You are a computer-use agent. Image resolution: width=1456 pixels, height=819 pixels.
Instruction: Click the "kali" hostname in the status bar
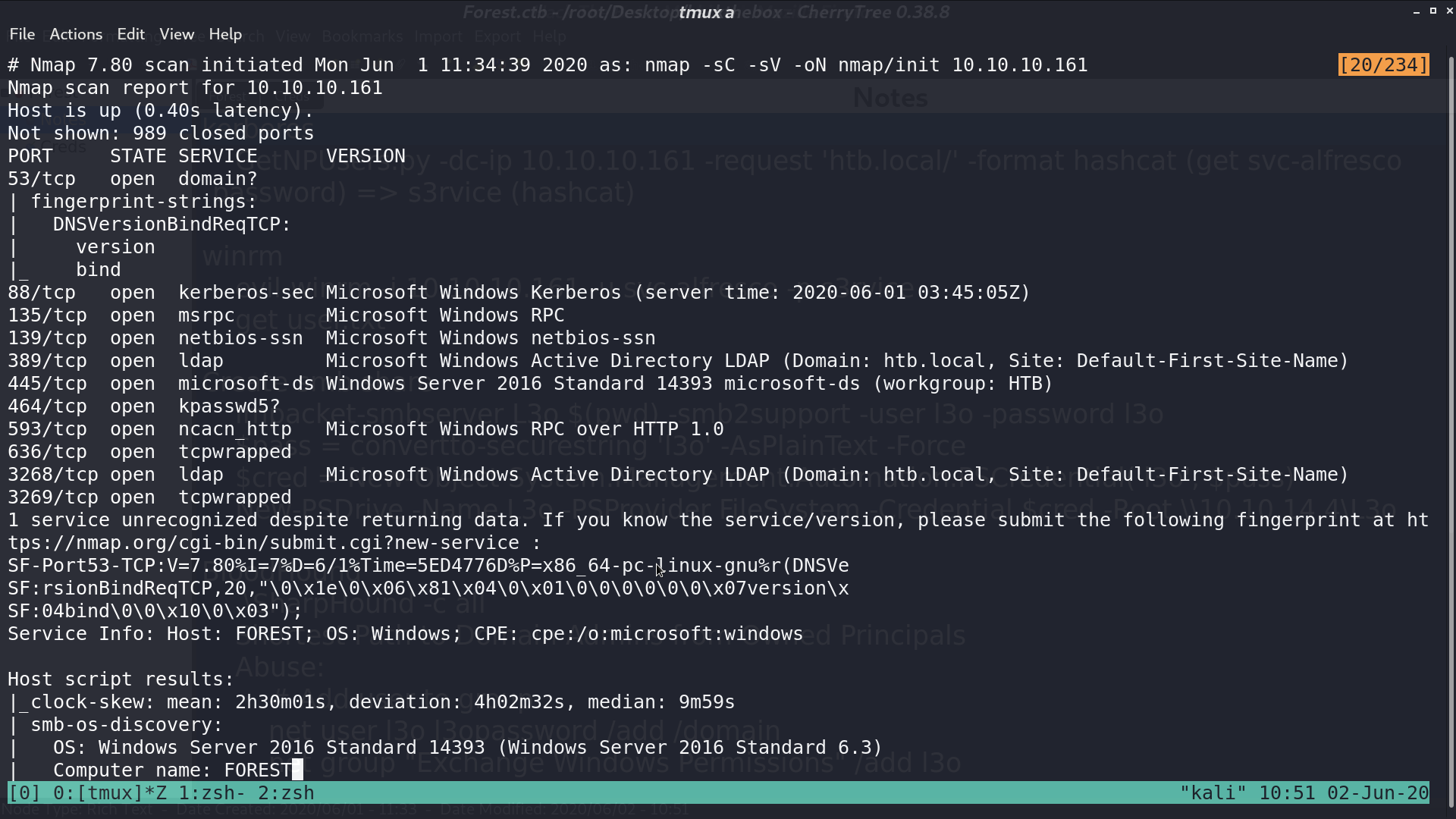point(1213,793)
